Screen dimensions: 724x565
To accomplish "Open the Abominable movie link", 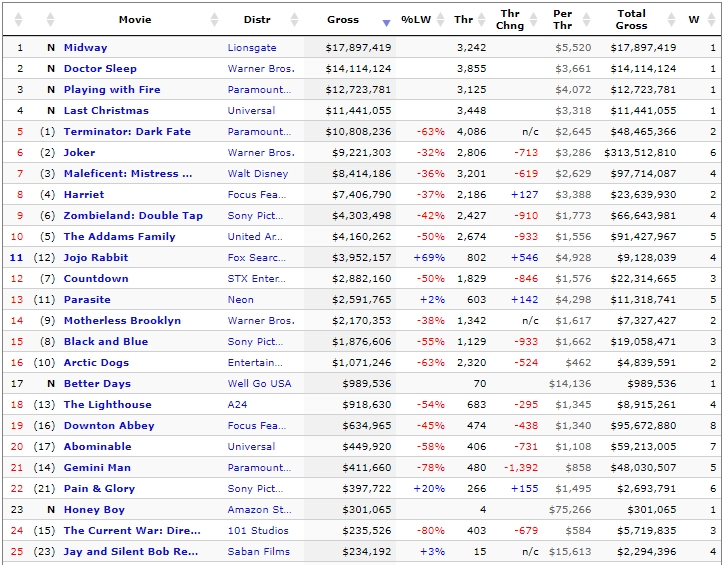I will pyautogui.click(x=97, y=446).
